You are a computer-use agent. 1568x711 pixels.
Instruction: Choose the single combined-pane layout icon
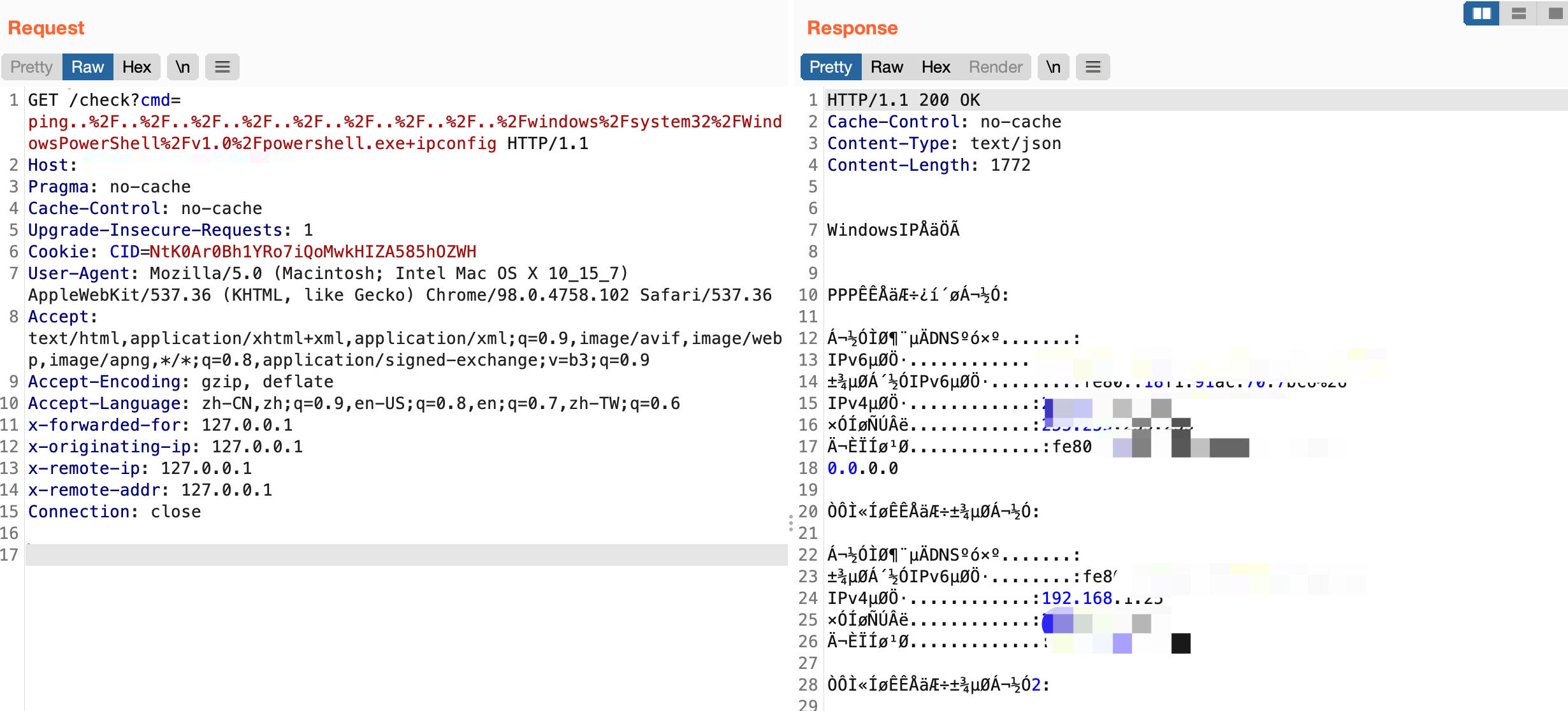(1555, 13)
